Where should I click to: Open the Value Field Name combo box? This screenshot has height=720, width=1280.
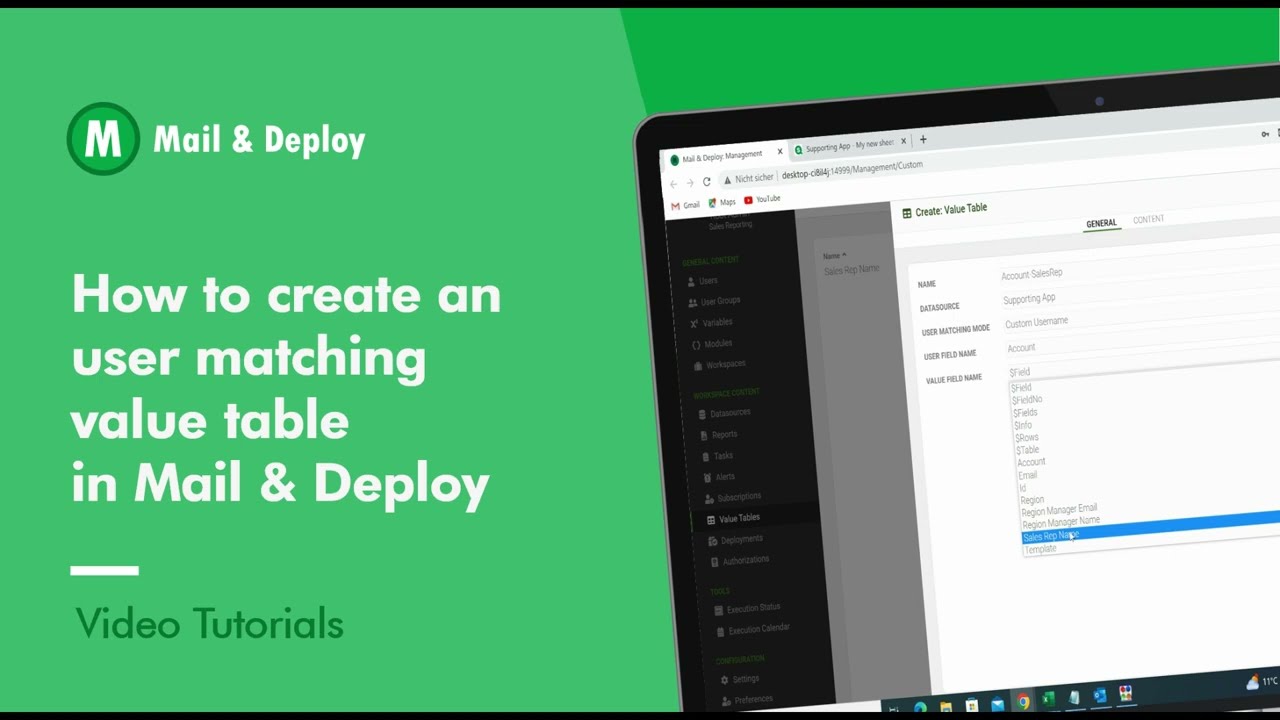tap(1142, 369)
